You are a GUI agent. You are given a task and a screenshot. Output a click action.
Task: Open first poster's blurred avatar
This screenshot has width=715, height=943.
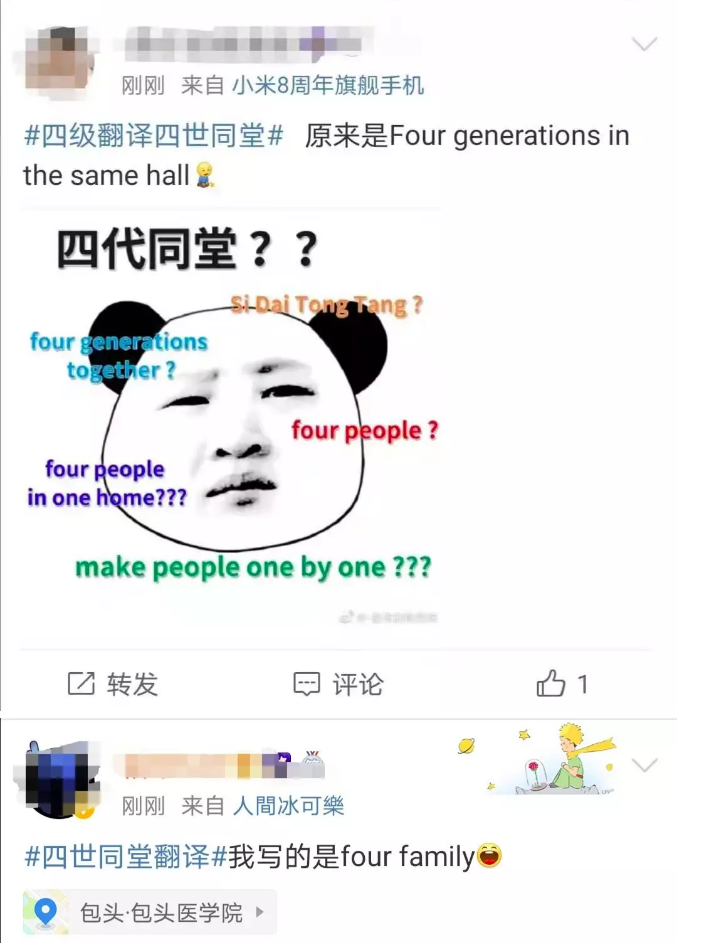(60, 60)
